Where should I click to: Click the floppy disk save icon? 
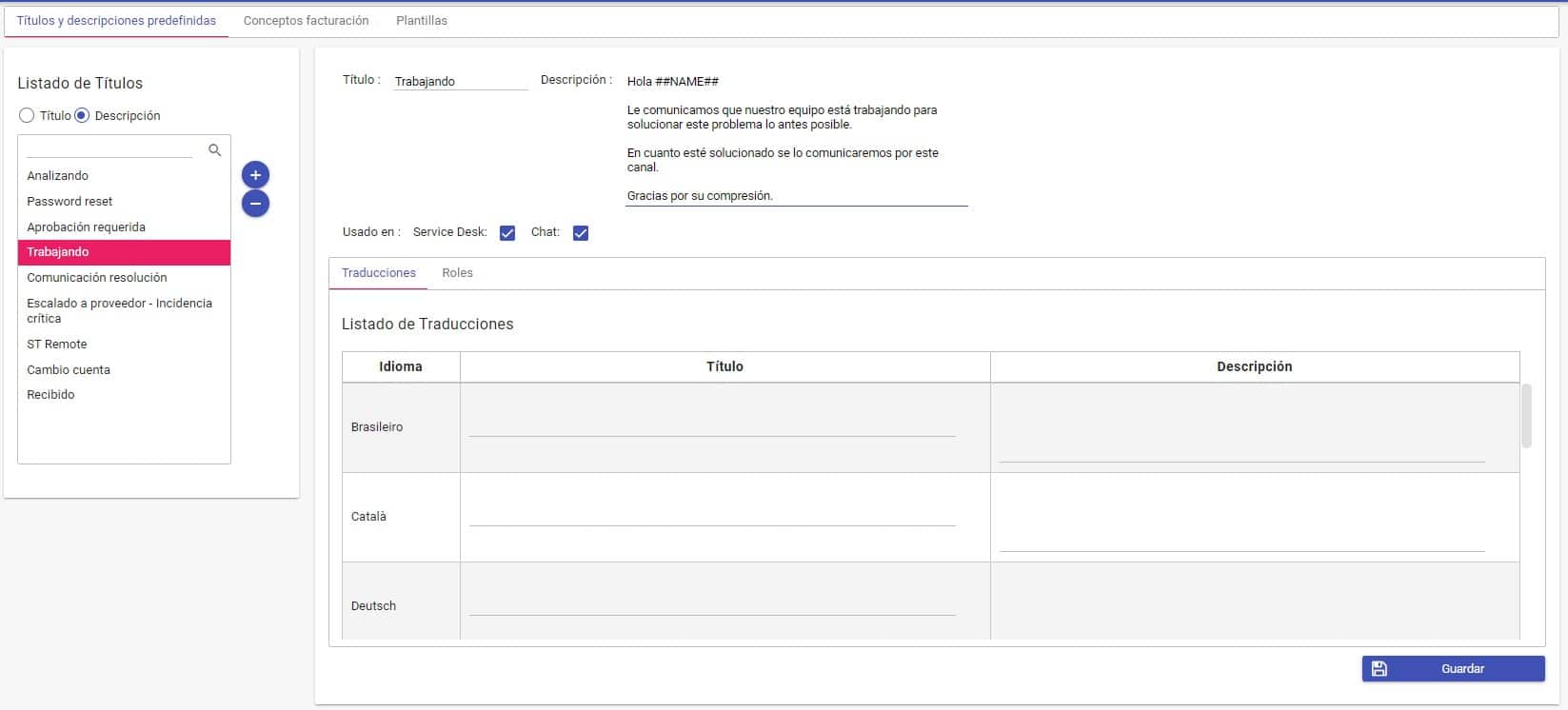[x=1379, y=669]
